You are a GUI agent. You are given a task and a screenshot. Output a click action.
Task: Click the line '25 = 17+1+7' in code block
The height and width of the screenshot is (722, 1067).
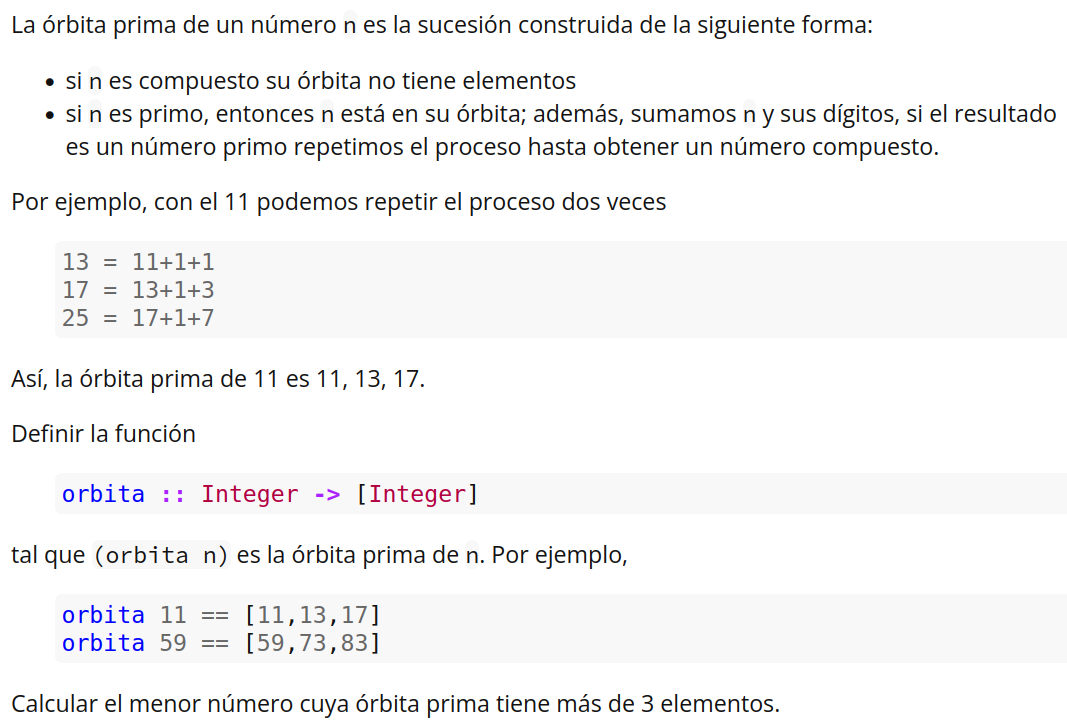pos(138,318)
